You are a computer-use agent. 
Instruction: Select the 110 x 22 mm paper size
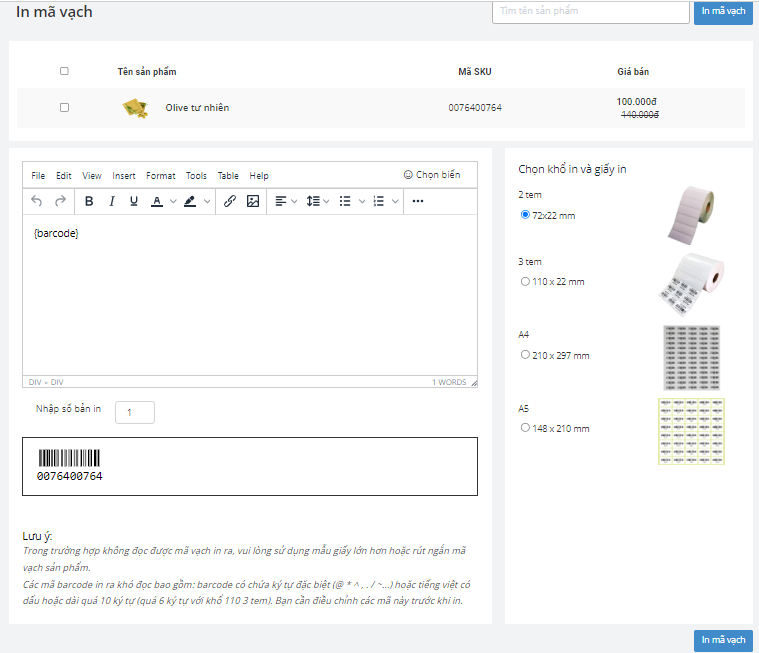525,282
